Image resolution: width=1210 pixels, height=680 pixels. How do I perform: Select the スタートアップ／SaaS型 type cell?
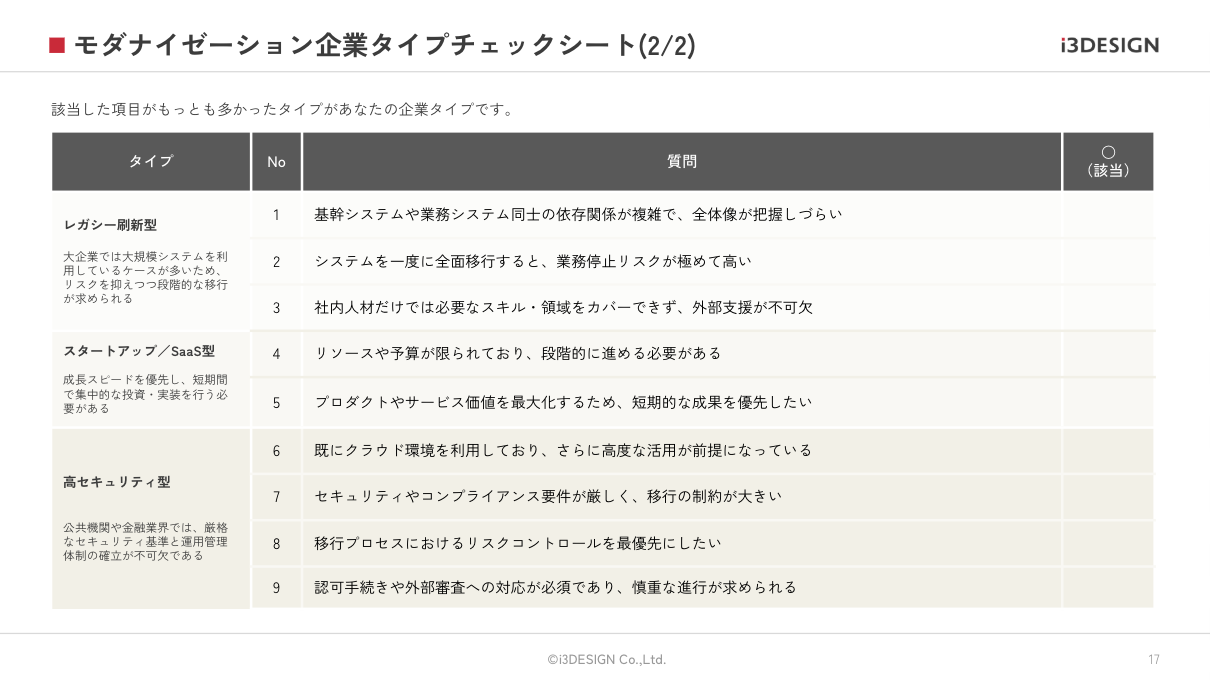pyautogui.click(x=151, y=379)
